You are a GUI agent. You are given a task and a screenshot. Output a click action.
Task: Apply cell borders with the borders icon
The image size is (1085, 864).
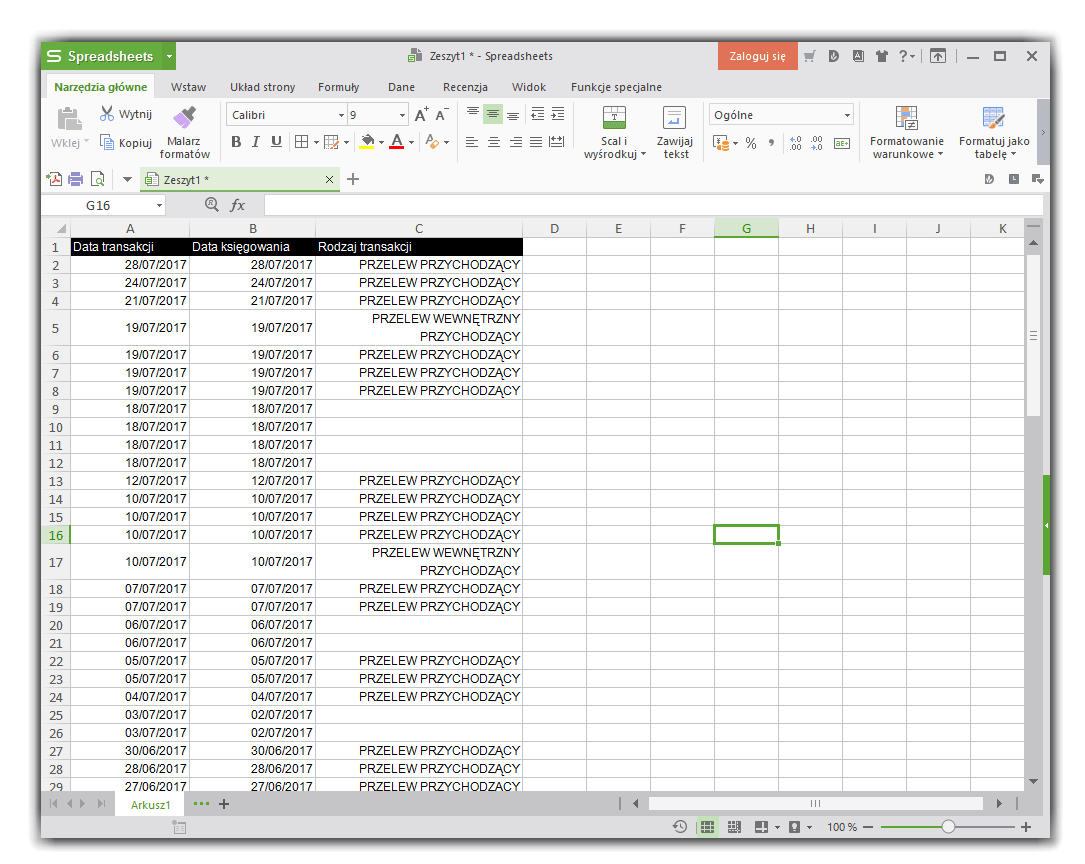pos(301,142)
